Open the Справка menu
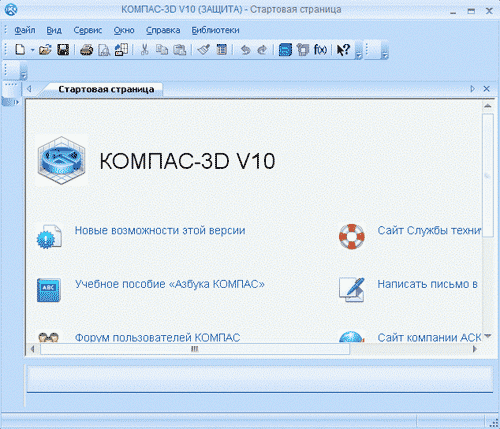The width and height of the screenshot is (500, 429). (163, 30)
